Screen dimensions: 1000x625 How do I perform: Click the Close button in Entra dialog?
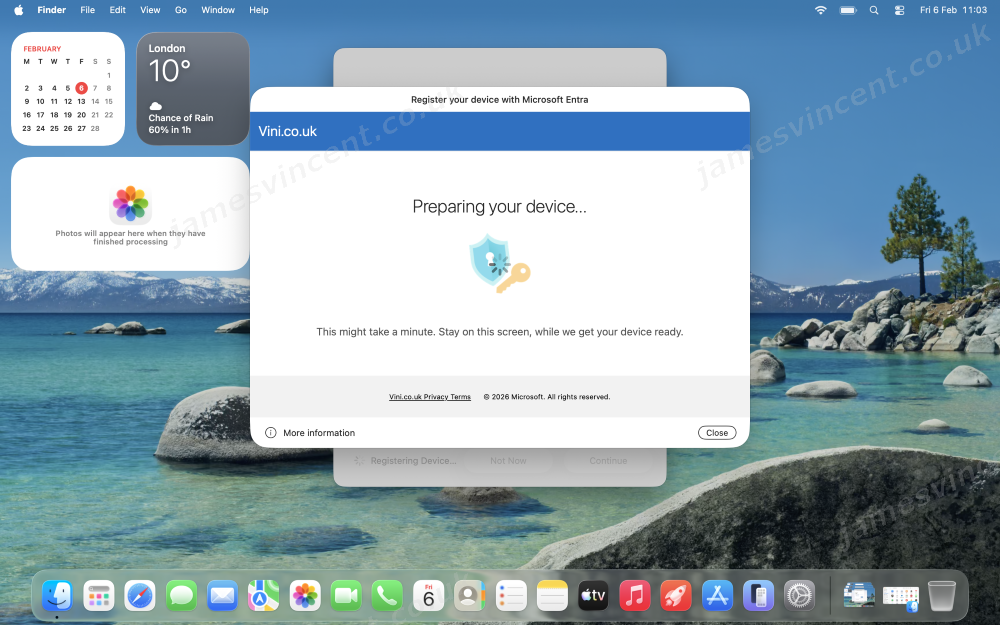point(717,433)
